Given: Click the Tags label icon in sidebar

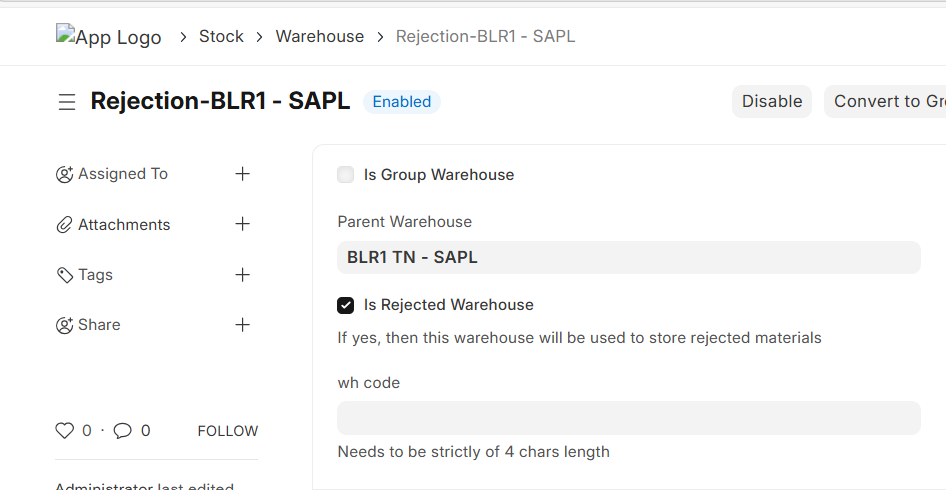Looking at the screenshot, I should point(65,275).
